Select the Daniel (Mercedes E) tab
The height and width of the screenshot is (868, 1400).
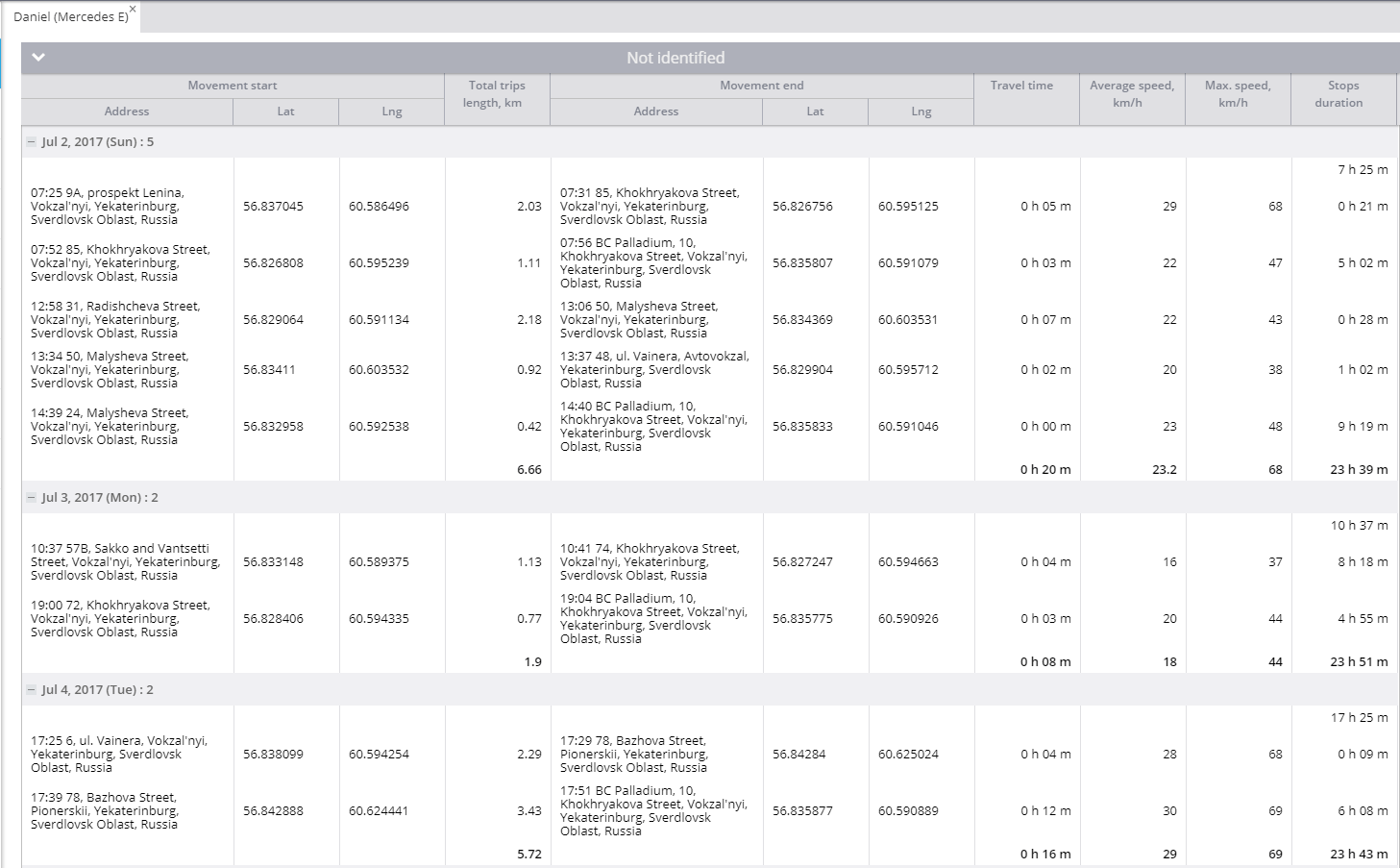pyautogui.click(x=70, y=17)
